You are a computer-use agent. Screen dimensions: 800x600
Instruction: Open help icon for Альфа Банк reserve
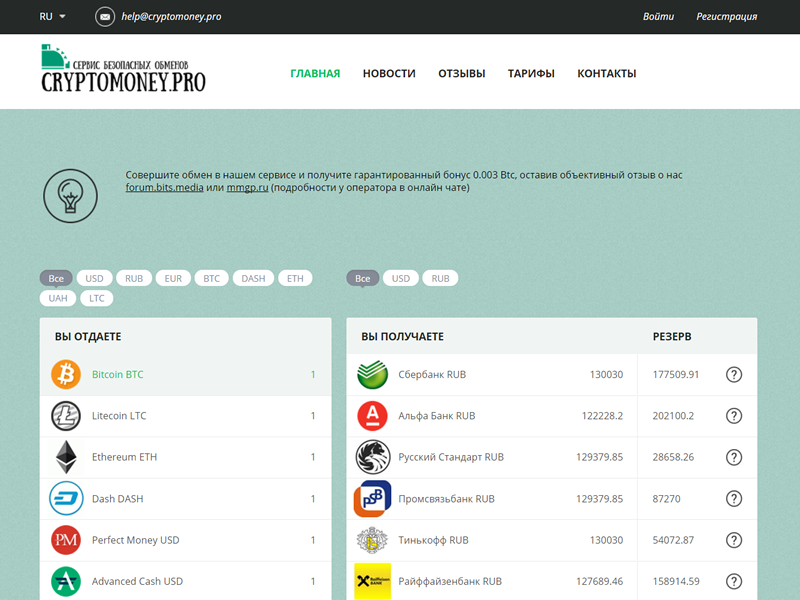tap(734, 416)
